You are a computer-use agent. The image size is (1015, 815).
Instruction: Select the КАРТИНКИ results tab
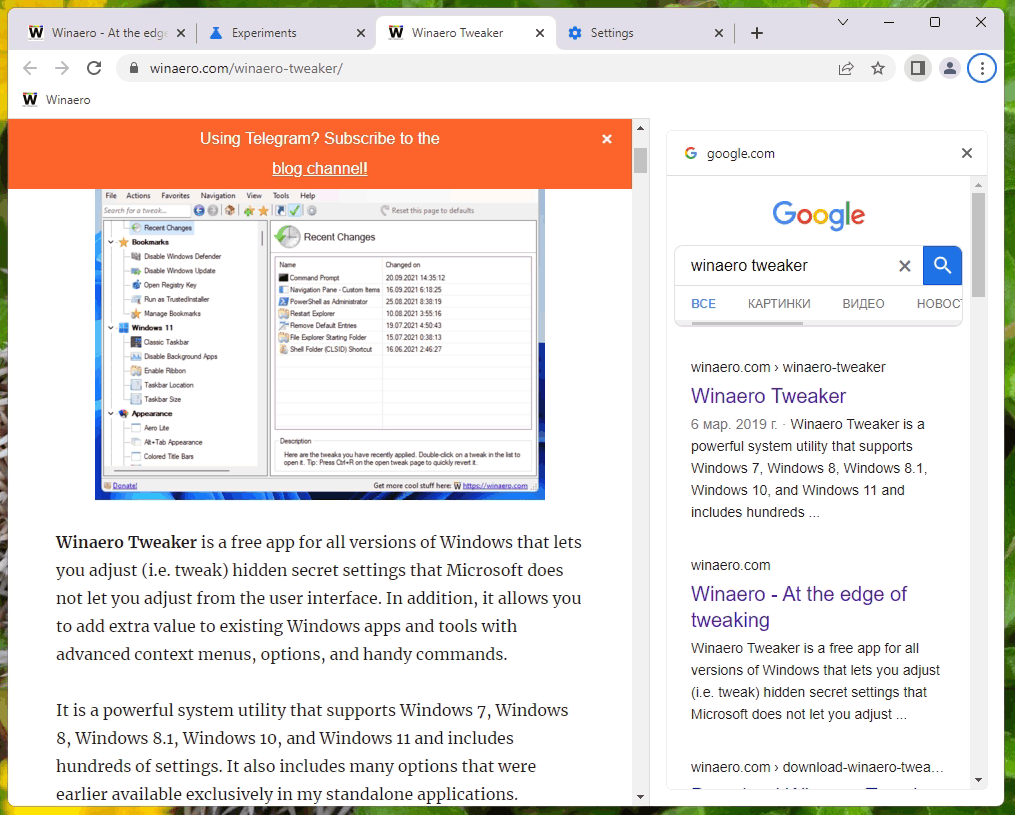(779, 304)
